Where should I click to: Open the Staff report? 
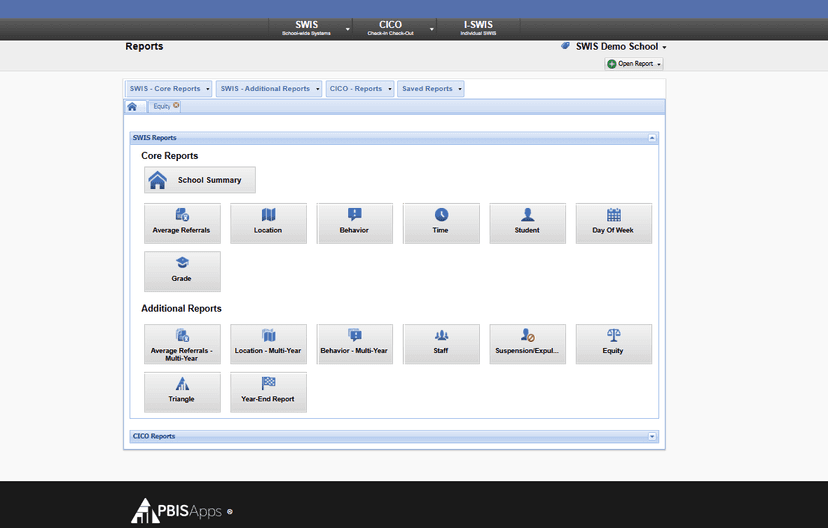click(441, 344)
